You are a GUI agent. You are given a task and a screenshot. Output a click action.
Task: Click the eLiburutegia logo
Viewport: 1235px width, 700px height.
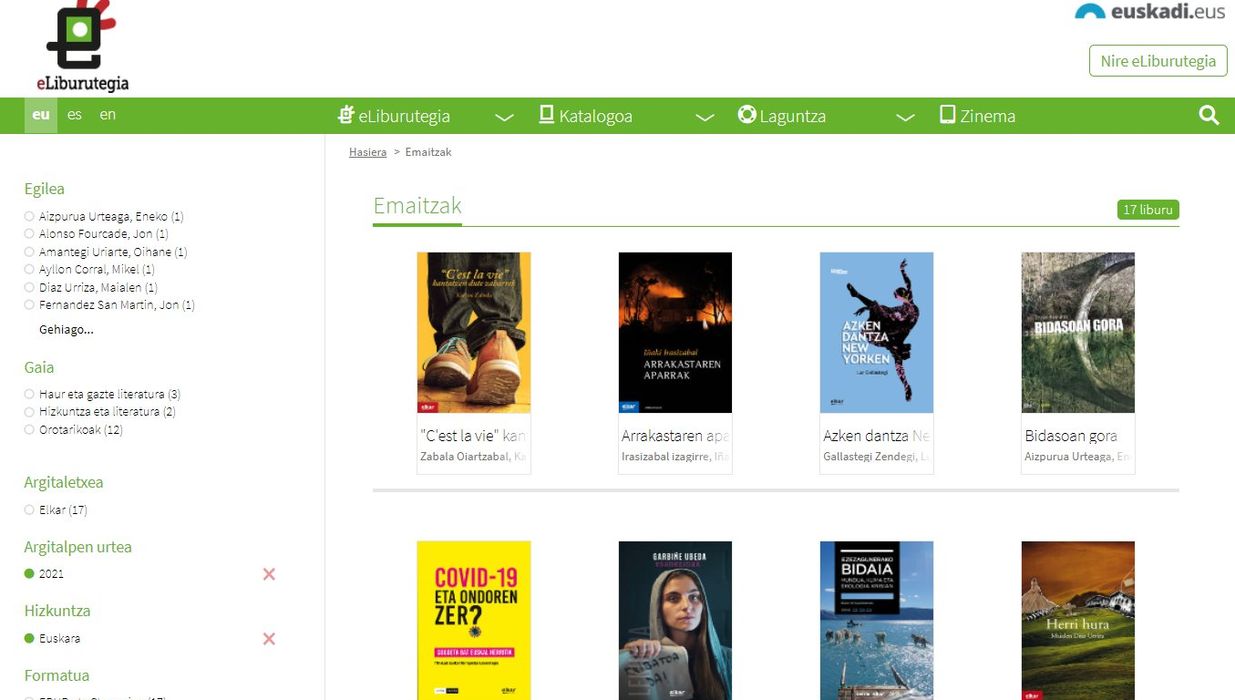[81, 47]
